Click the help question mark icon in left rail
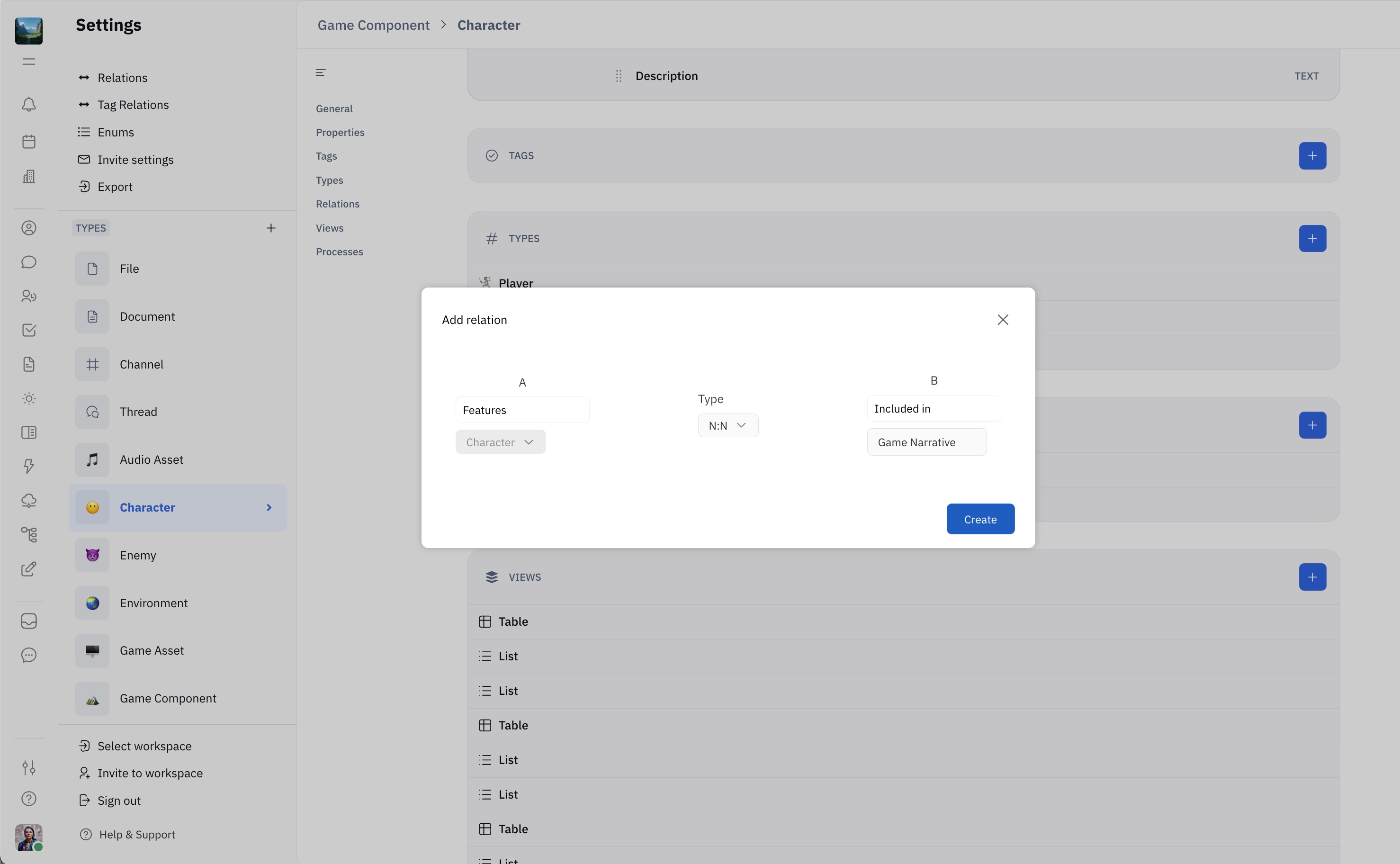 click(x=28, y=799)
